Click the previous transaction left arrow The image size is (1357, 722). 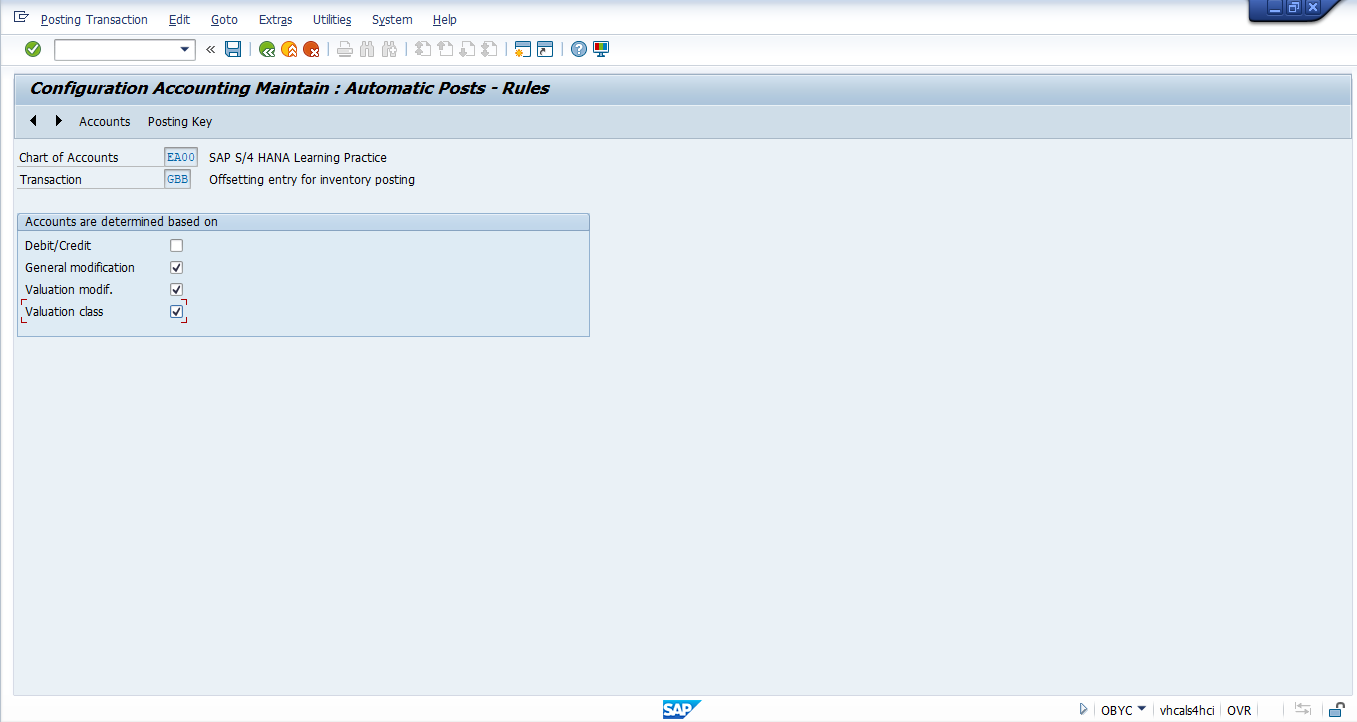(x=33, y=121)
